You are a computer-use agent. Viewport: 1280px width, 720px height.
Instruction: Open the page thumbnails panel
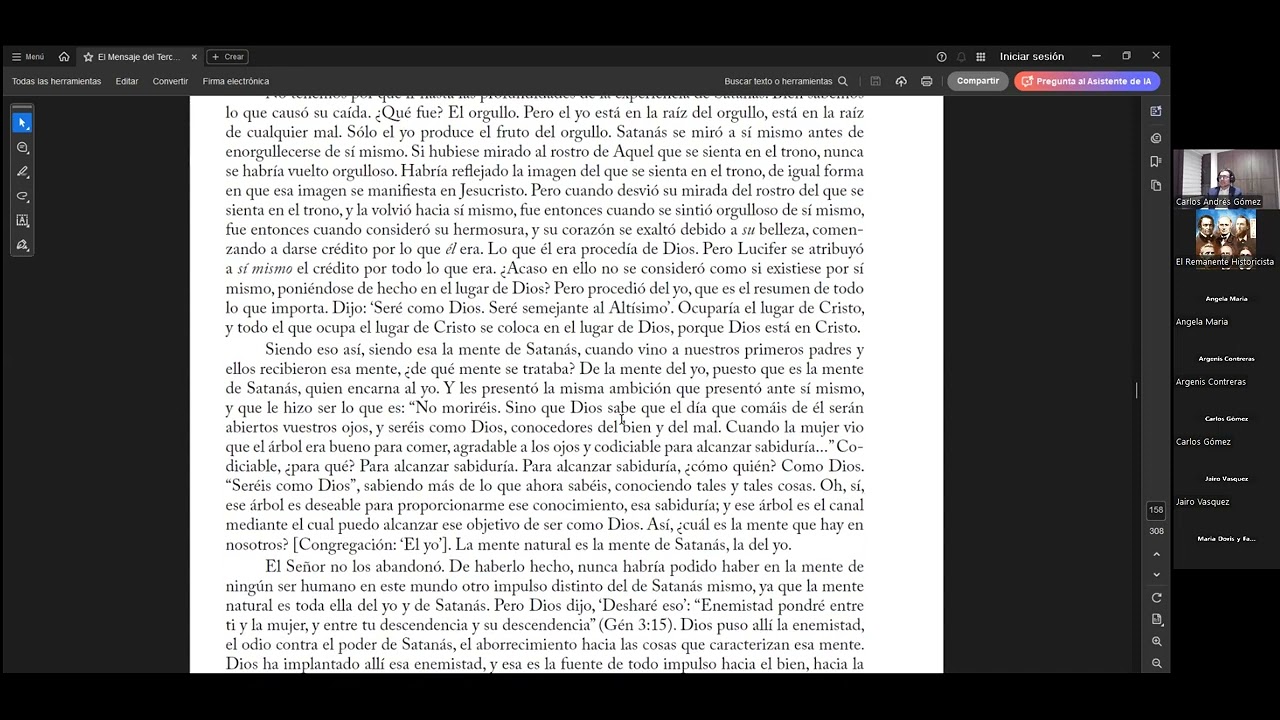coord(1156,186)
